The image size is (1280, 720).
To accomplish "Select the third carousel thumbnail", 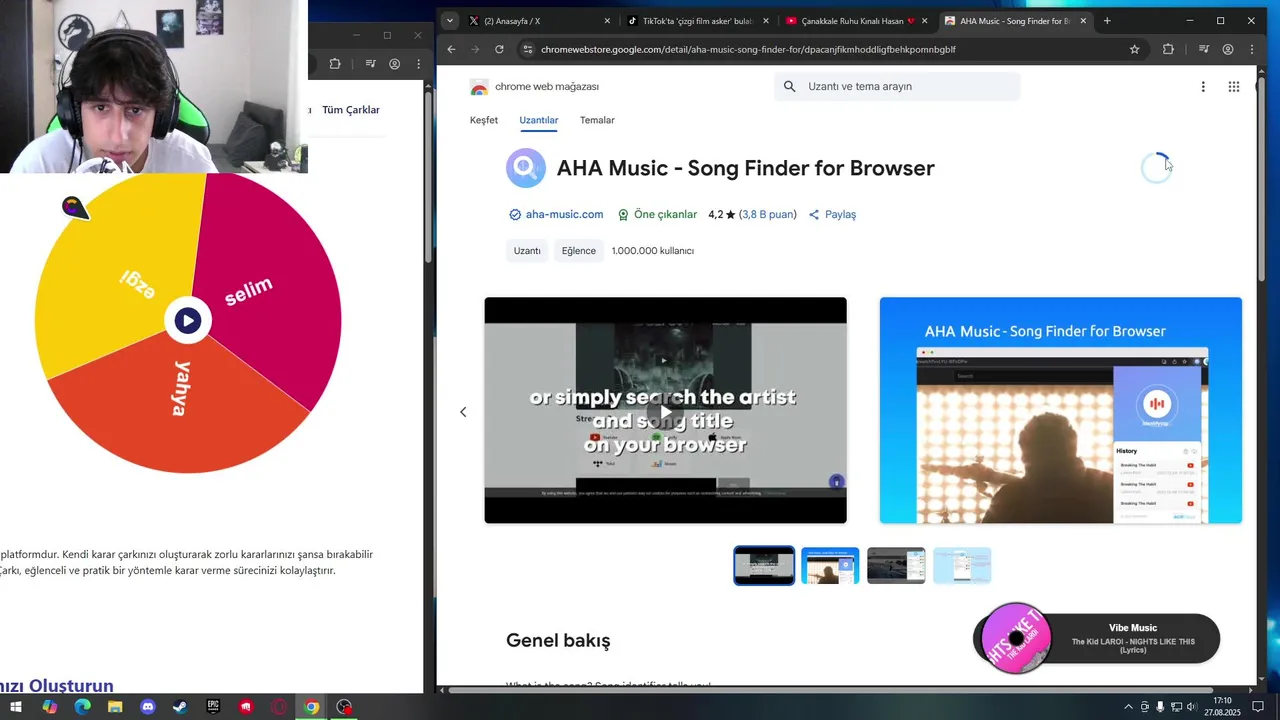I will 896,566.
